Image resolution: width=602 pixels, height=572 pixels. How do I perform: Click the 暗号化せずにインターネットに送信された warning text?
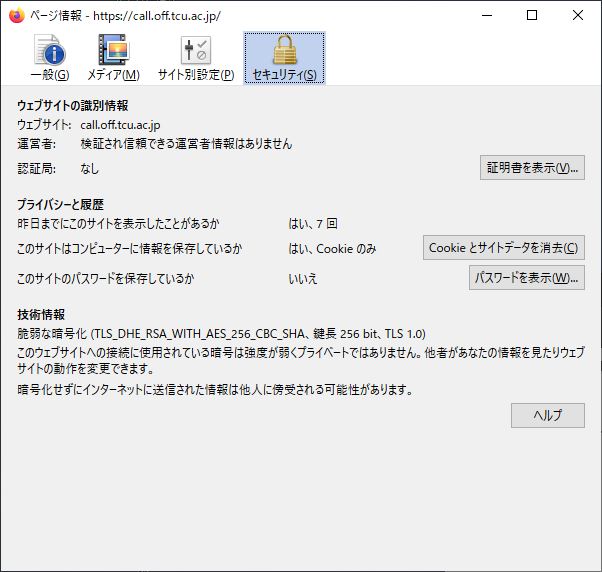pyautogui.click(x=215, y=390)
